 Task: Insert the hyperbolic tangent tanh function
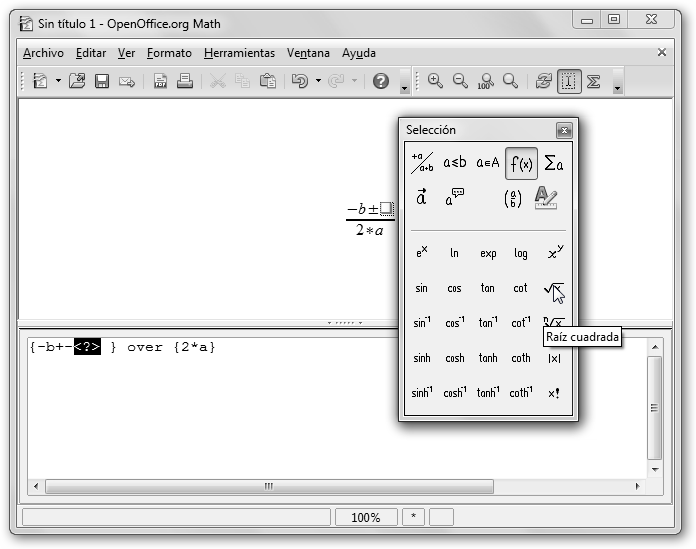pyautogui.click(x=487, y=358)
